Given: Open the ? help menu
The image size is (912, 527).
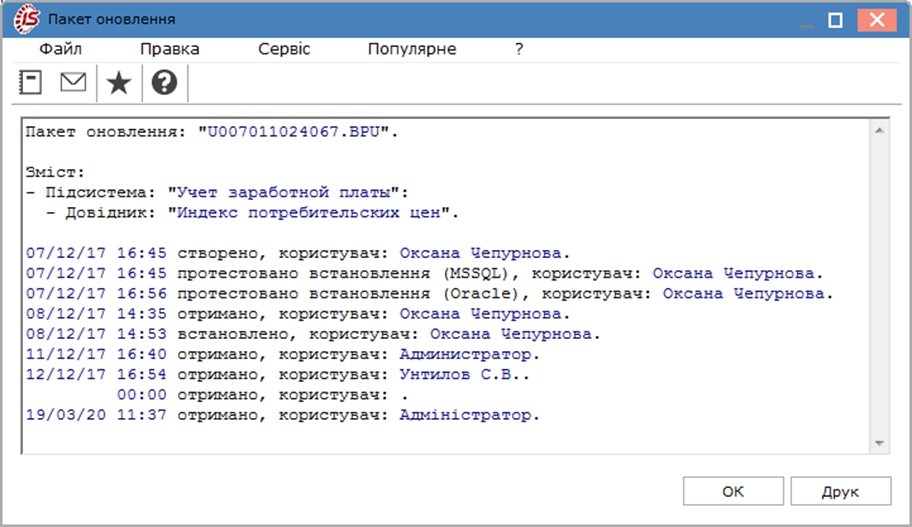Looking at the screenshot, I should click(x=519, y=49).
